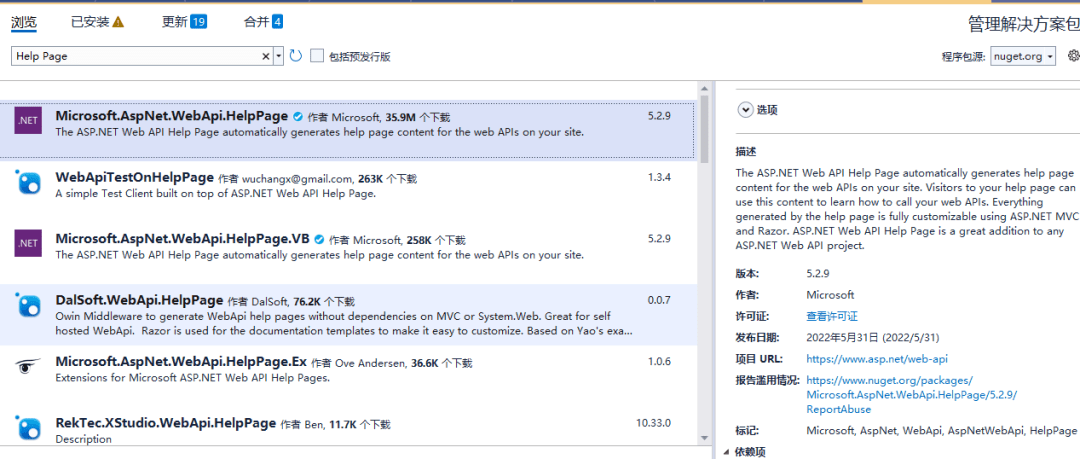Screen dimensions: 1080x459
Task: Select Microsoft.AspNet.WebApi.HelpPage package title
Action: (172, 116)
